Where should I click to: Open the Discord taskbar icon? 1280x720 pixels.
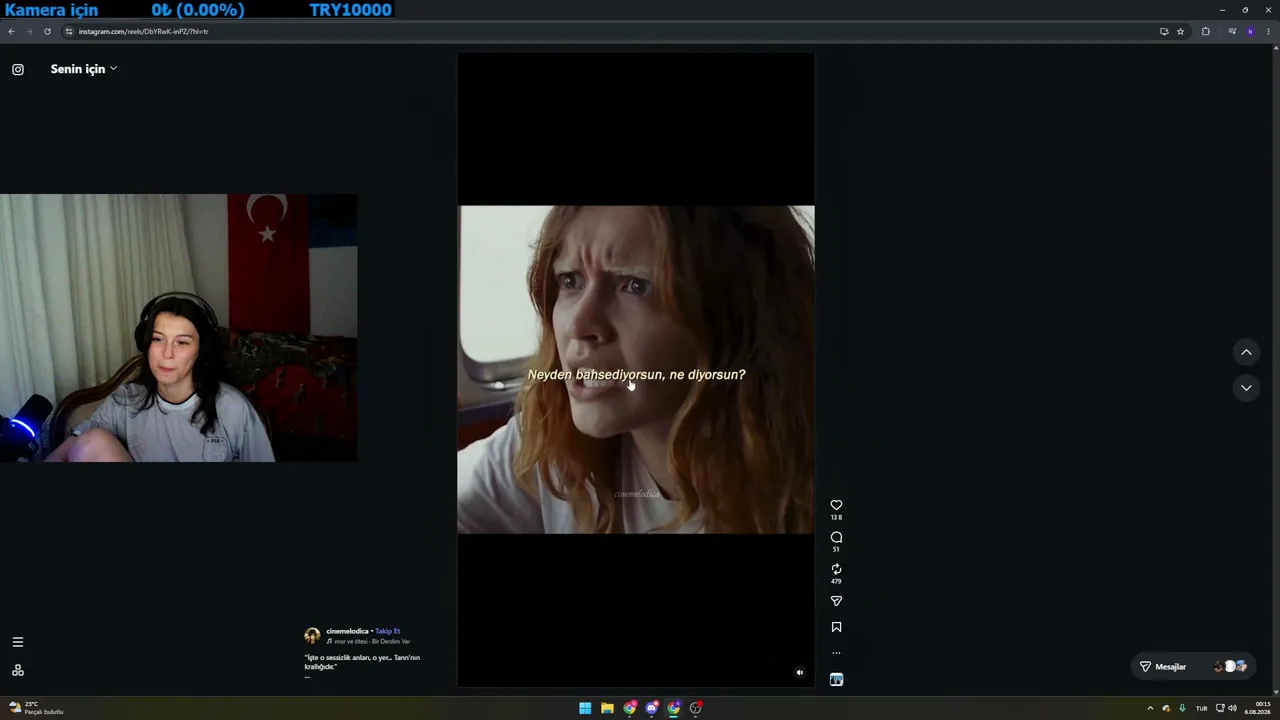tap(652, 708)
